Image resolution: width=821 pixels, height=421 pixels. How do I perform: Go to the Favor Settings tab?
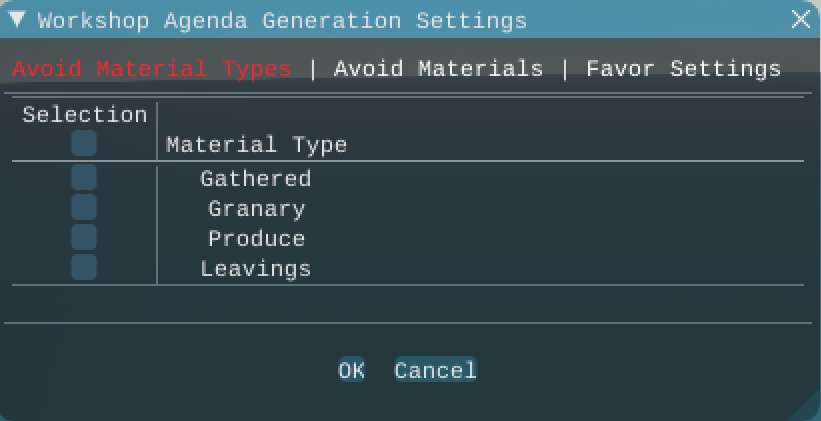pos(683,69)
